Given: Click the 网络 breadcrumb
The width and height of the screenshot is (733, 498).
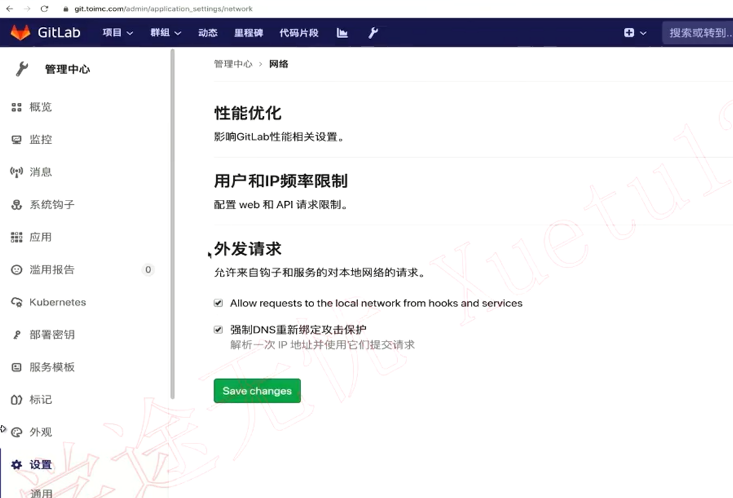Looking at the screenshot, I should pos(279,64).
